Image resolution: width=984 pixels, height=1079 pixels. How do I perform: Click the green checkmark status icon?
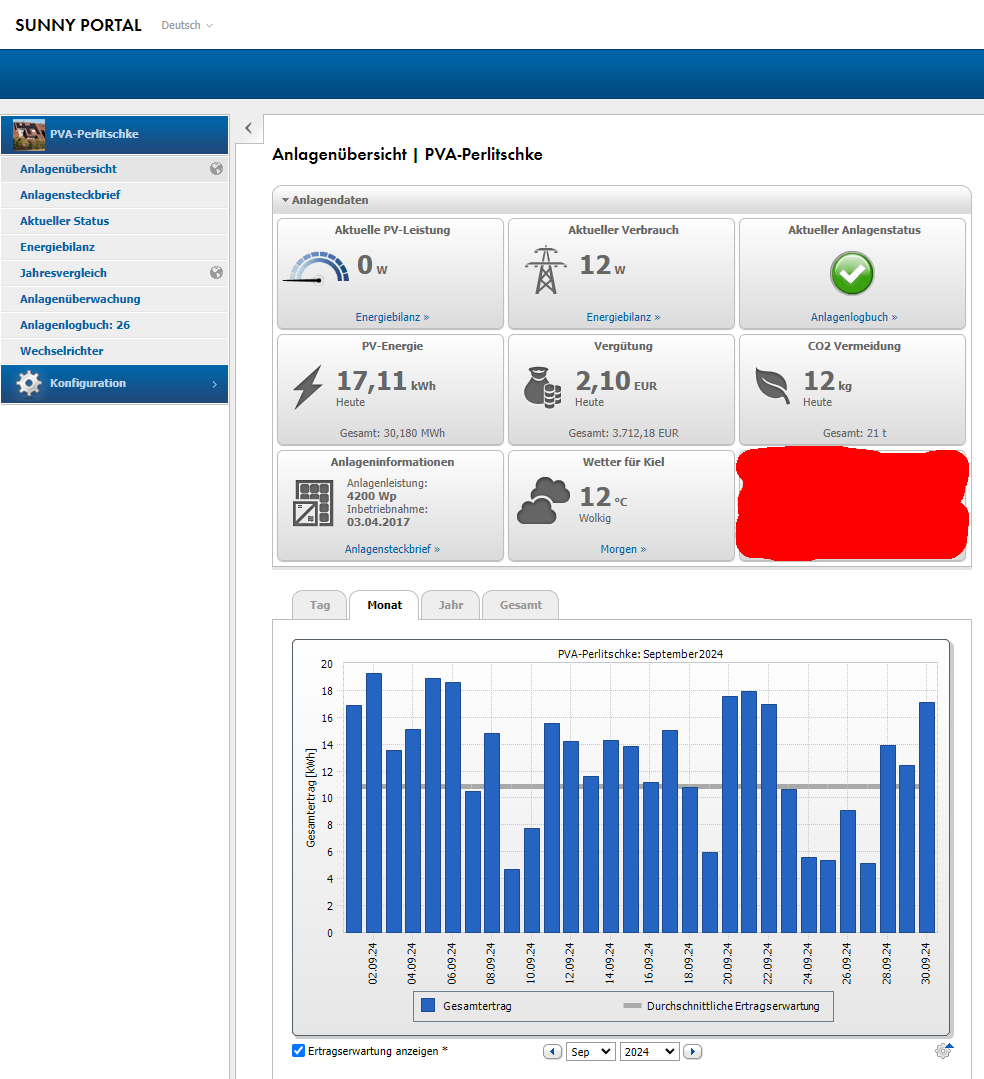click(852, 273)
